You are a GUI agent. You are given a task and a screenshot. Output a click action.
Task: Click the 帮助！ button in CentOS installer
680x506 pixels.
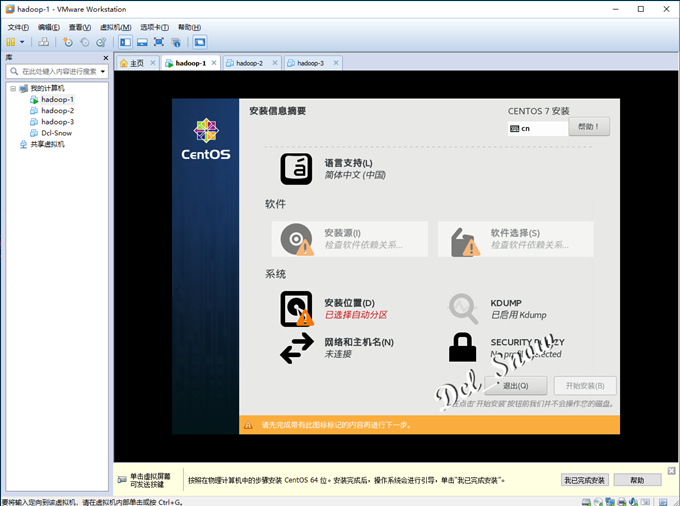click(x=589, y=127)
